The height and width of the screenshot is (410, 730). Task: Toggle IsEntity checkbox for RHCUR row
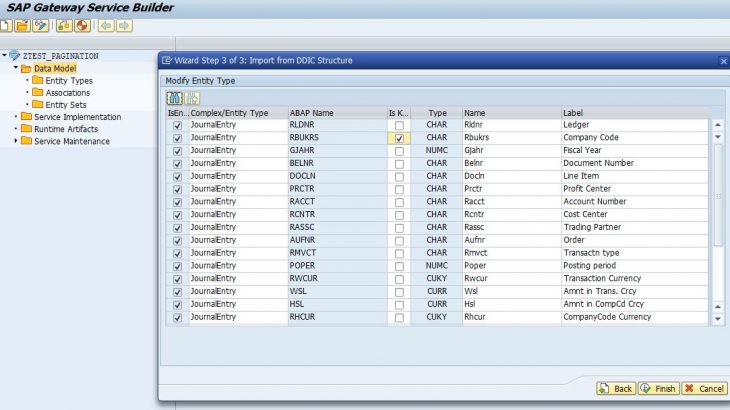pyautogui.click(x=177, y=317)
